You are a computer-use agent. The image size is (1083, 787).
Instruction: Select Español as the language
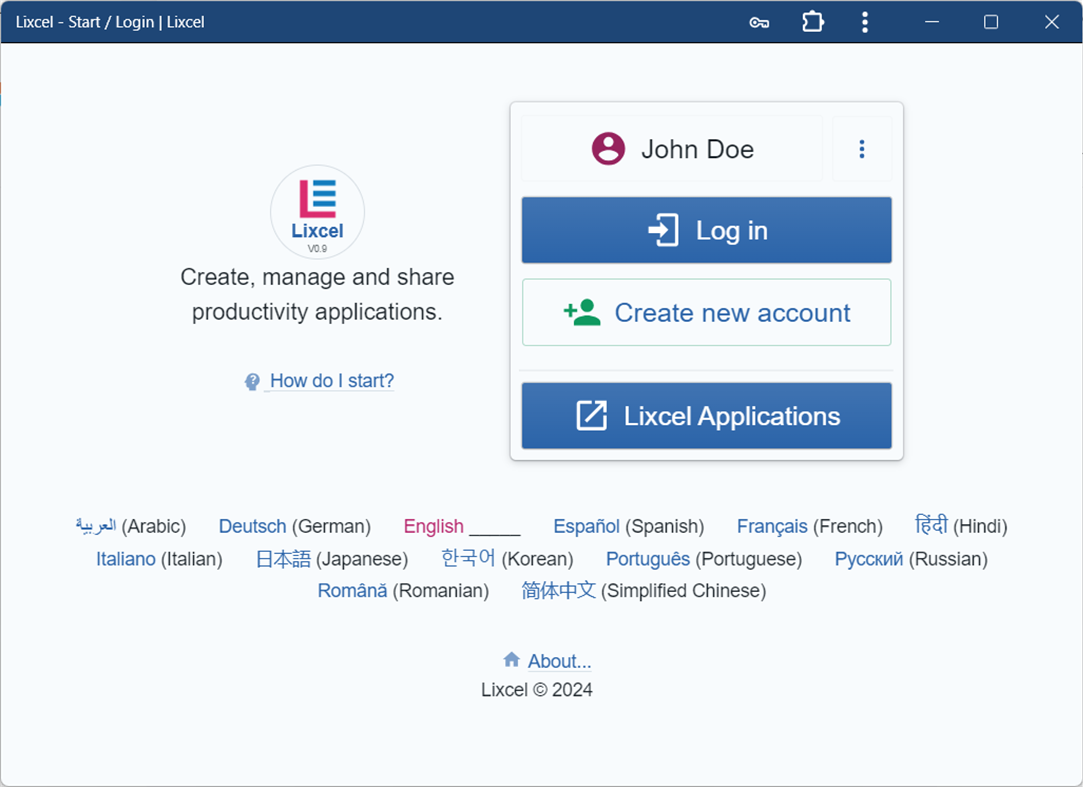[x=586, y=526]
